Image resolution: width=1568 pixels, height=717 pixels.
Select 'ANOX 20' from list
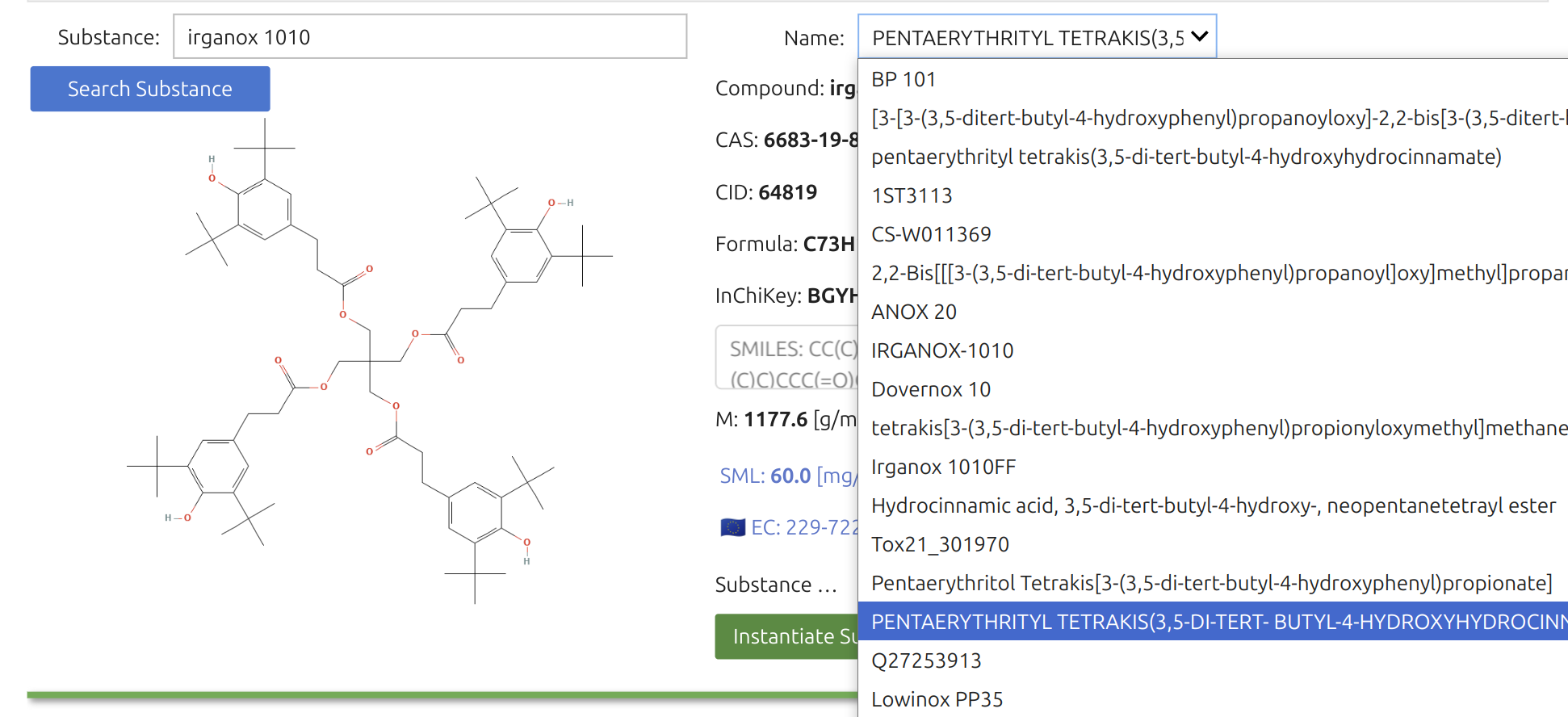(1213, 312)
